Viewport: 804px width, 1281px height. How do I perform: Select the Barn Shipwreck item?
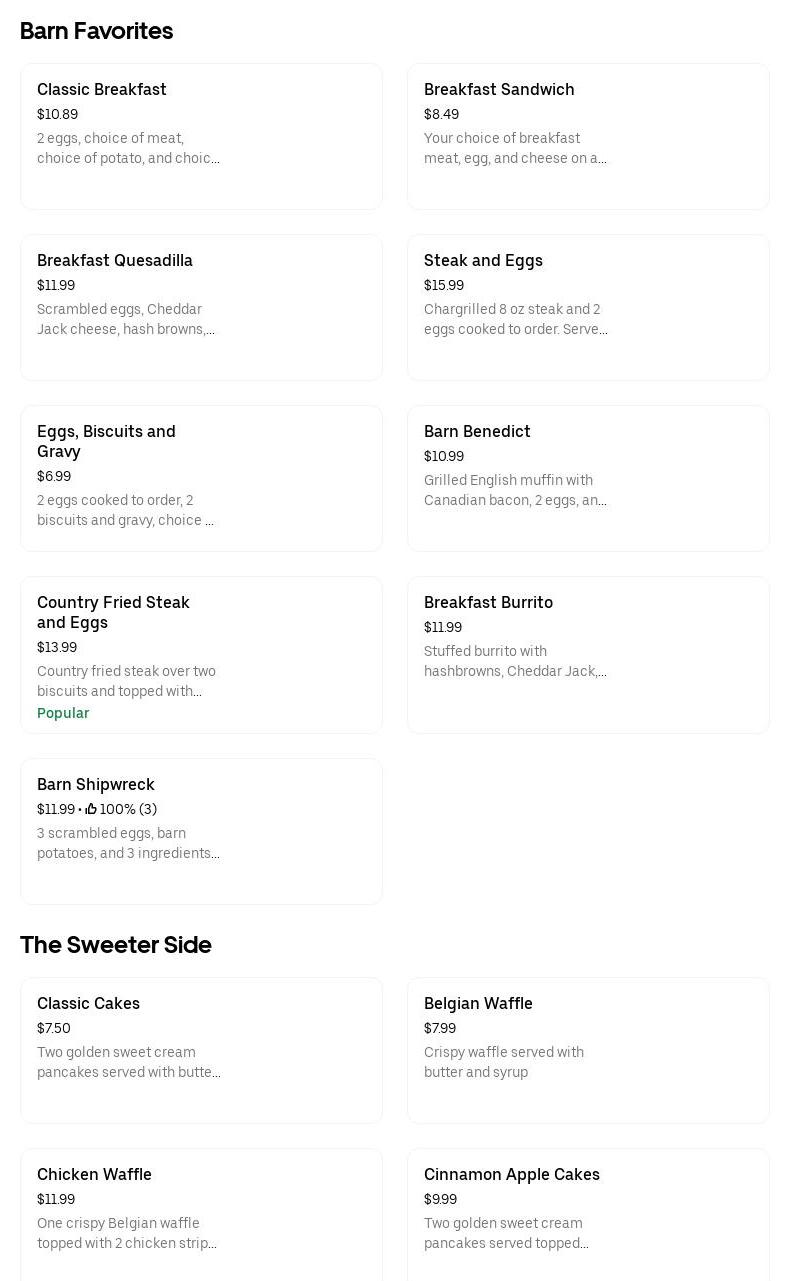click(x=200, y=831)
